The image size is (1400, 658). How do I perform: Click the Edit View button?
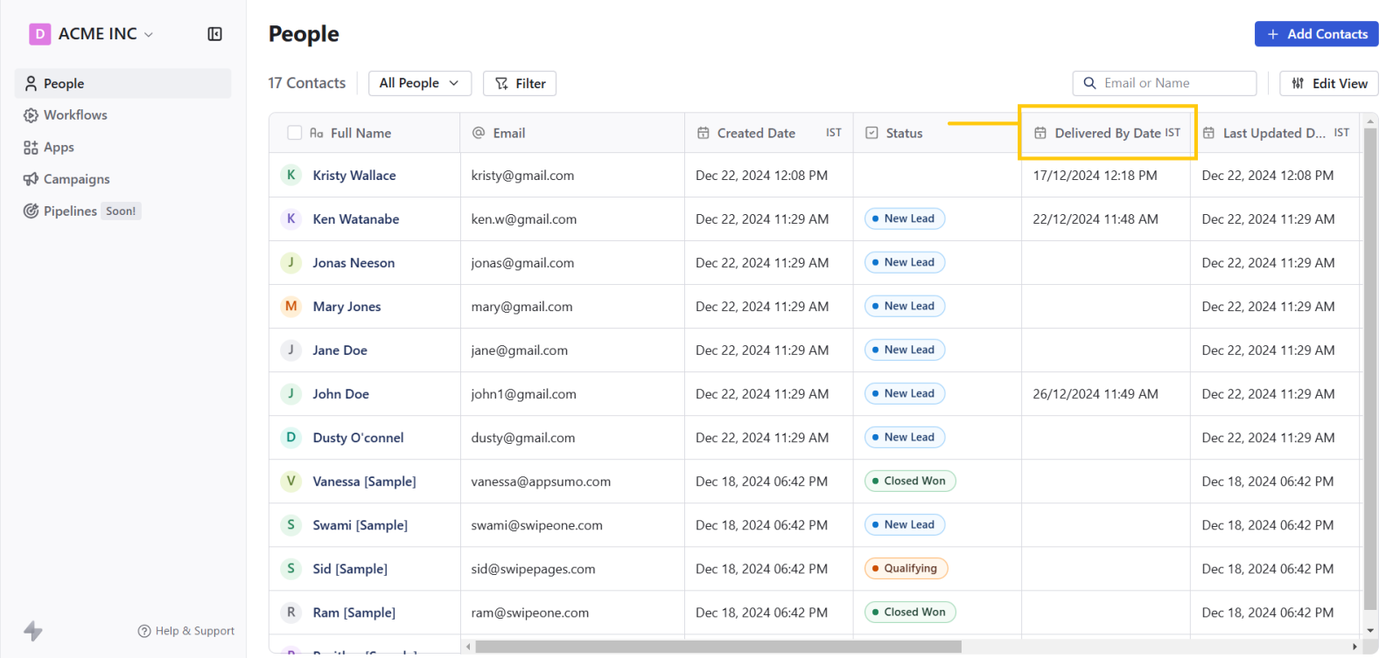[x=1329, y=83]
